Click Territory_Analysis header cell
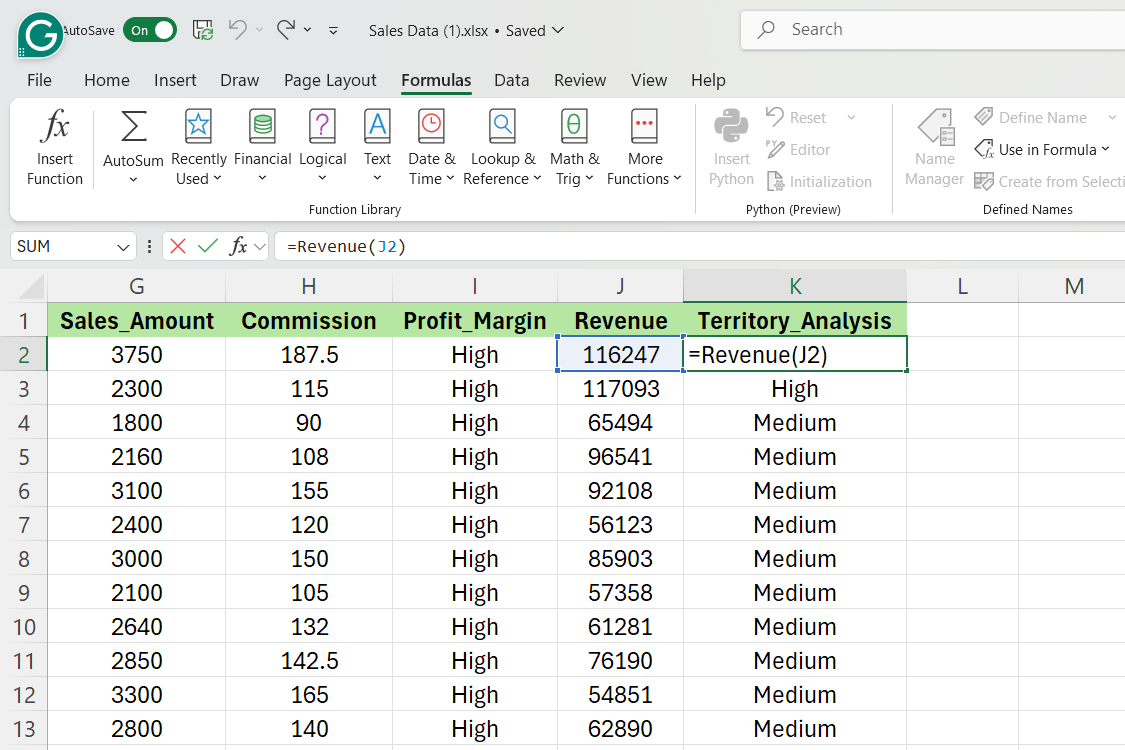This screenshot has height=750, width=1125. tap(795, 320)
